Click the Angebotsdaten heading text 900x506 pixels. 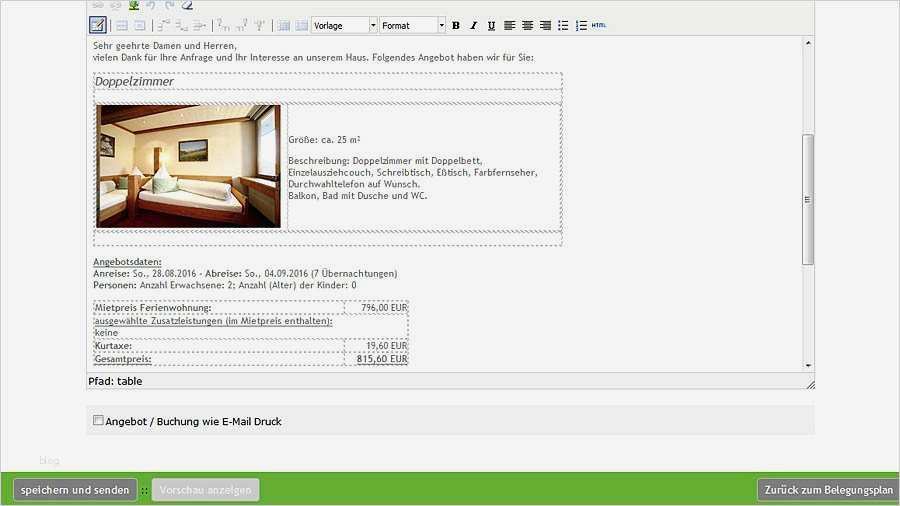click(x=127, y=262)
